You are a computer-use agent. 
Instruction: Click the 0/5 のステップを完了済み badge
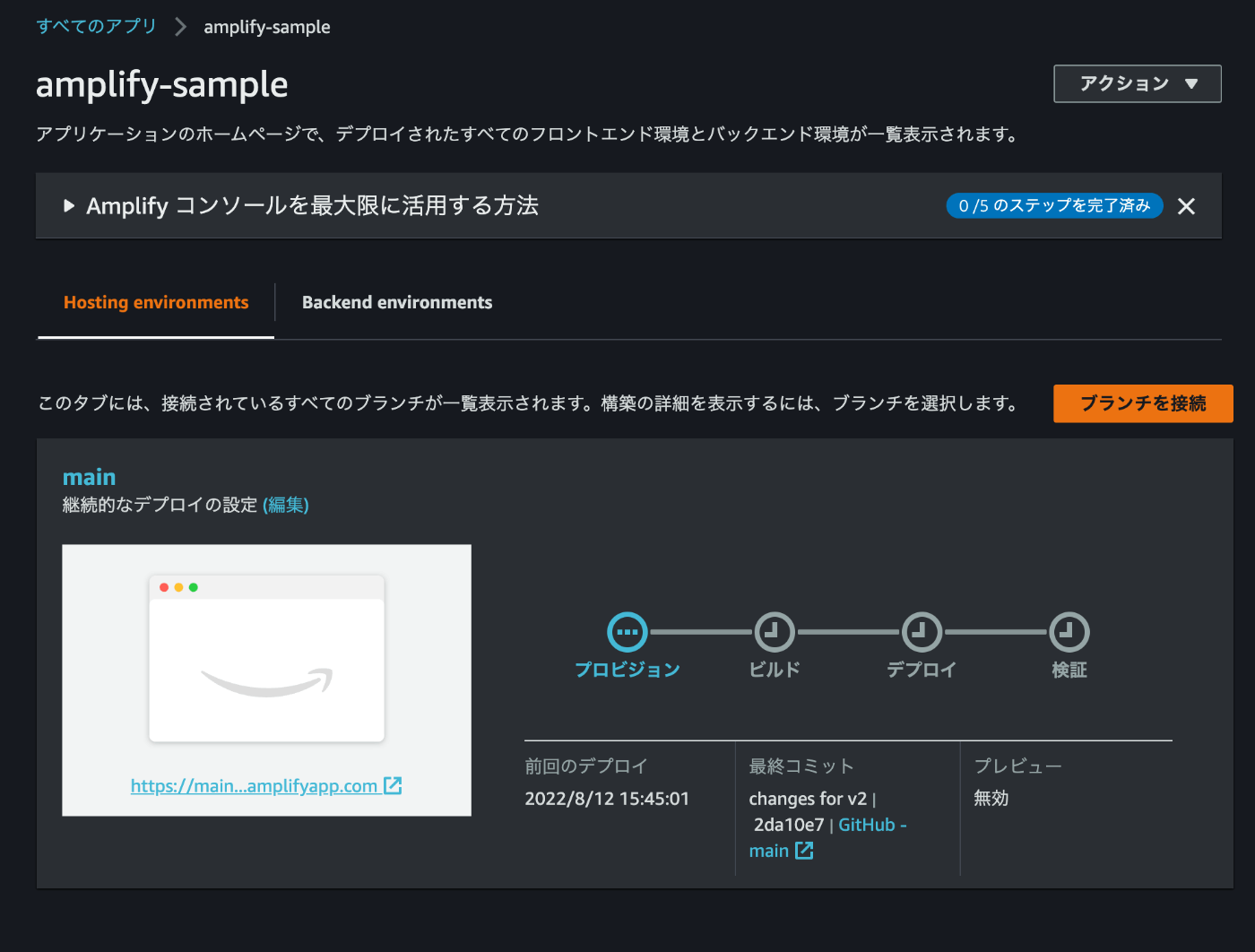[x=1054, y=205]
